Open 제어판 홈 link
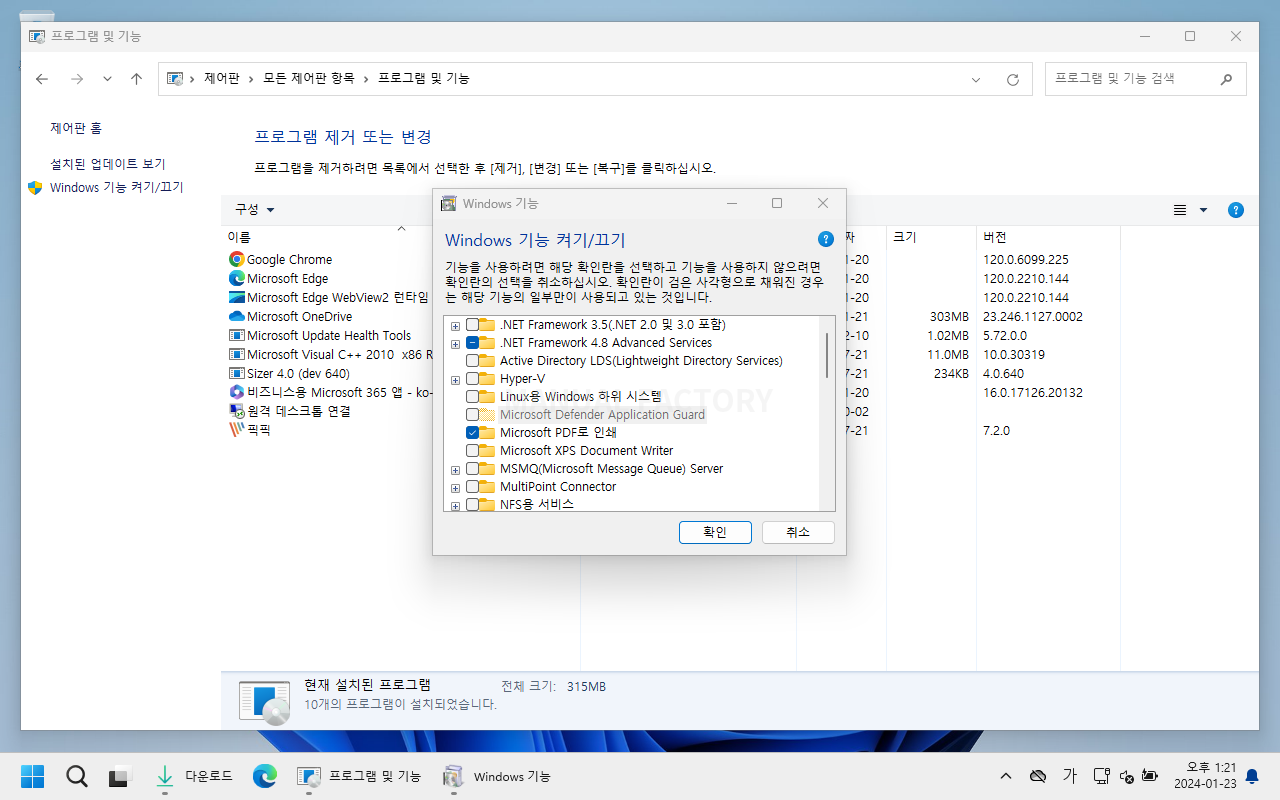The image size is (1280, 800). (x=76, y=129)
